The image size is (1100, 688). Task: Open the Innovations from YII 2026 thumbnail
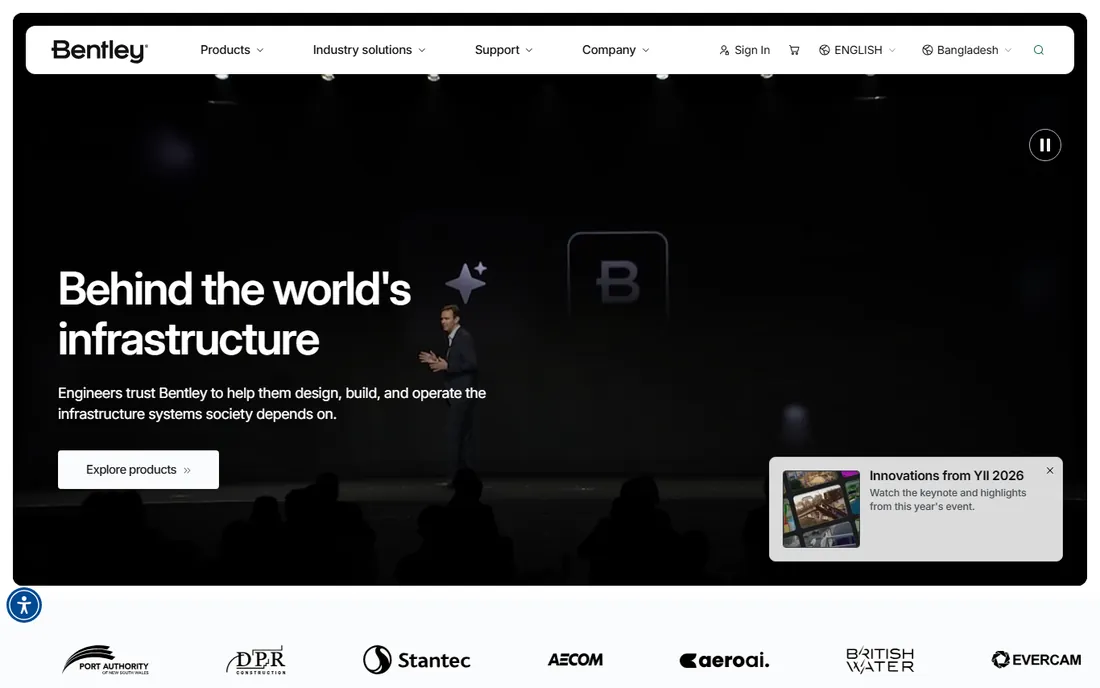821,509
